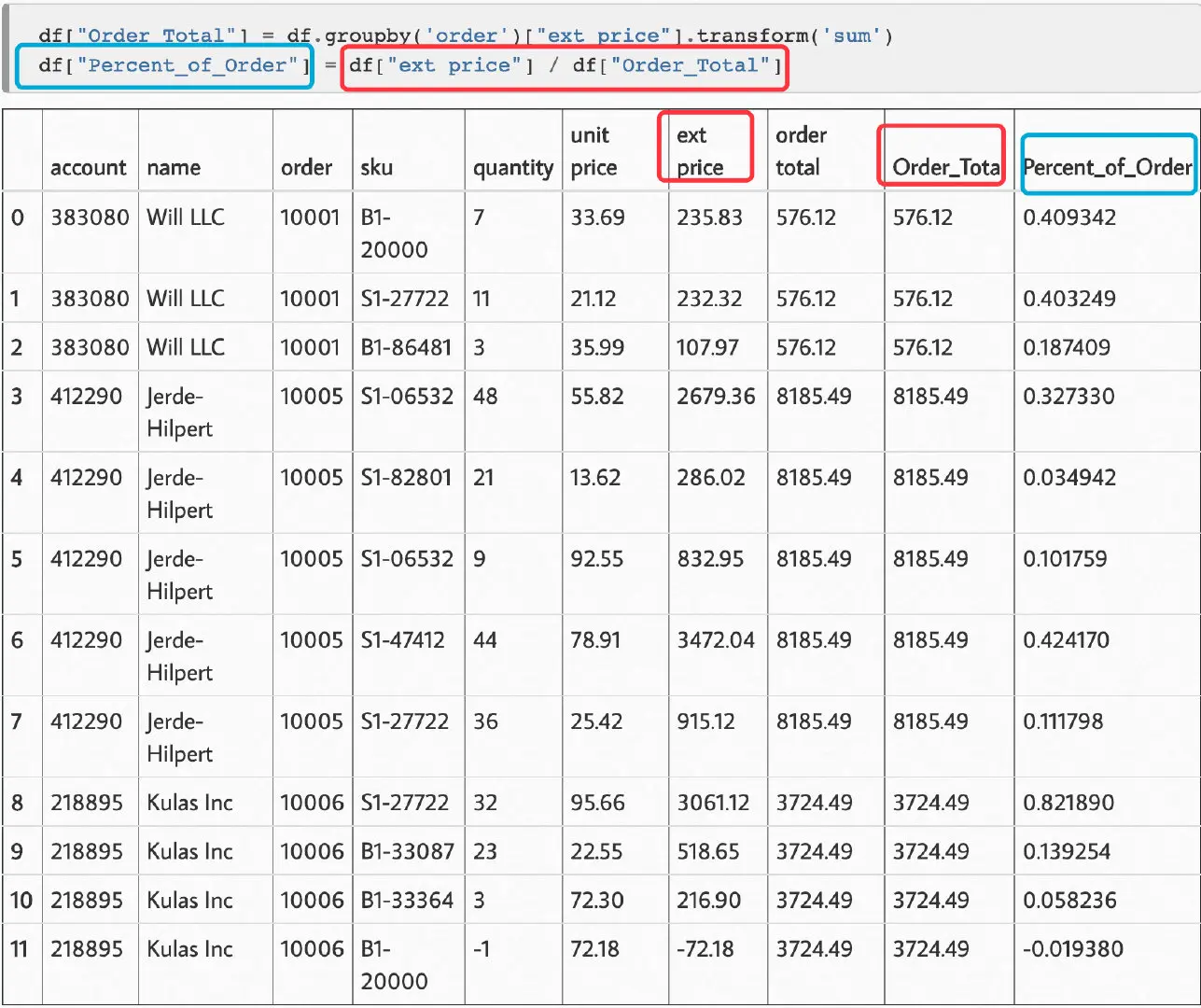Click the unit price 95.66
Viewport: 1201px width, 1008px height.
click(598, 802)
